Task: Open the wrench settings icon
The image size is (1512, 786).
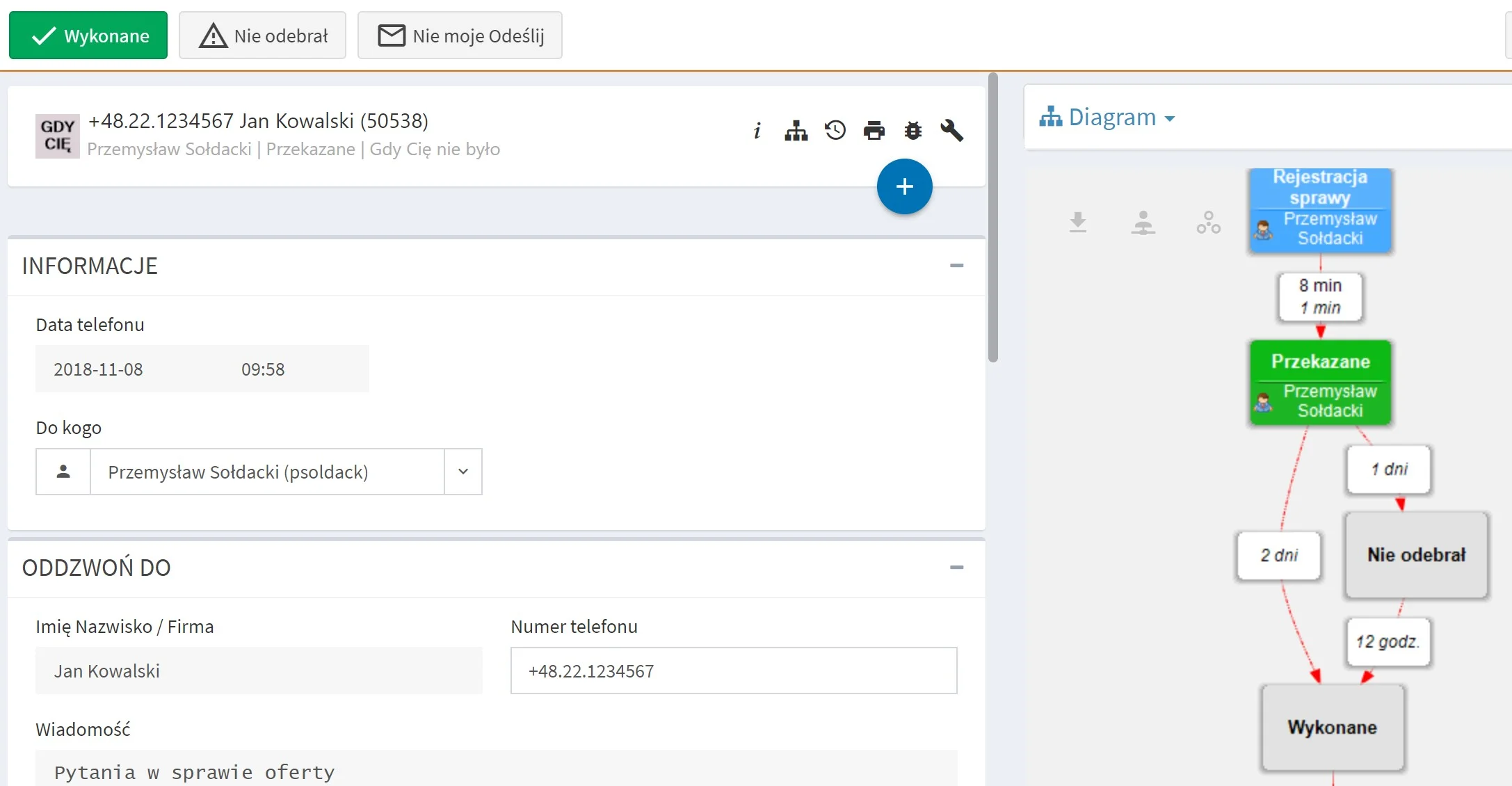Action: [x=952, y=130]
